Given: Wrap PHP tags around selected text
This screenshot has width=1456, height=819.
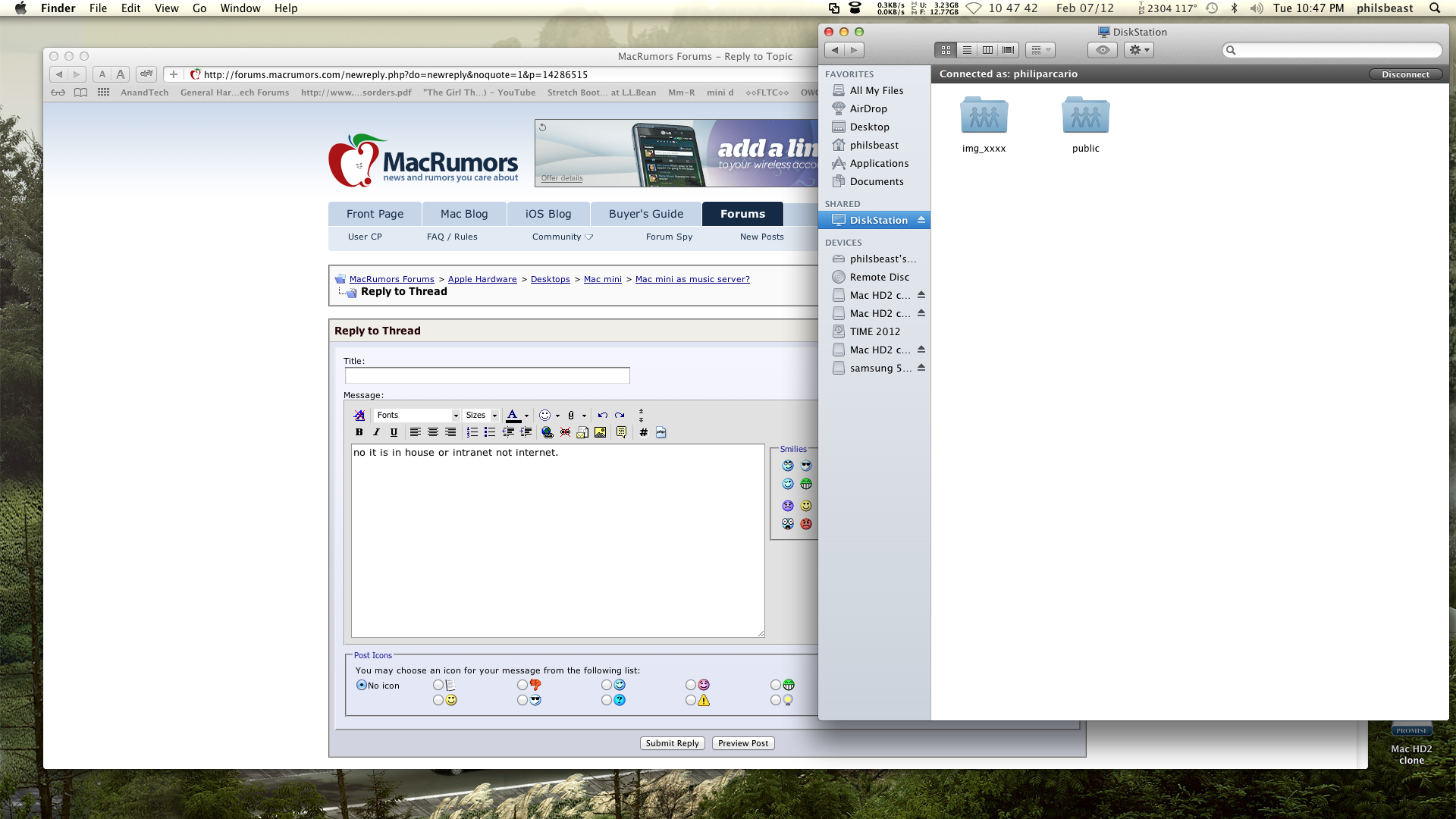Looking at the screenshot, I should [661, 432].
